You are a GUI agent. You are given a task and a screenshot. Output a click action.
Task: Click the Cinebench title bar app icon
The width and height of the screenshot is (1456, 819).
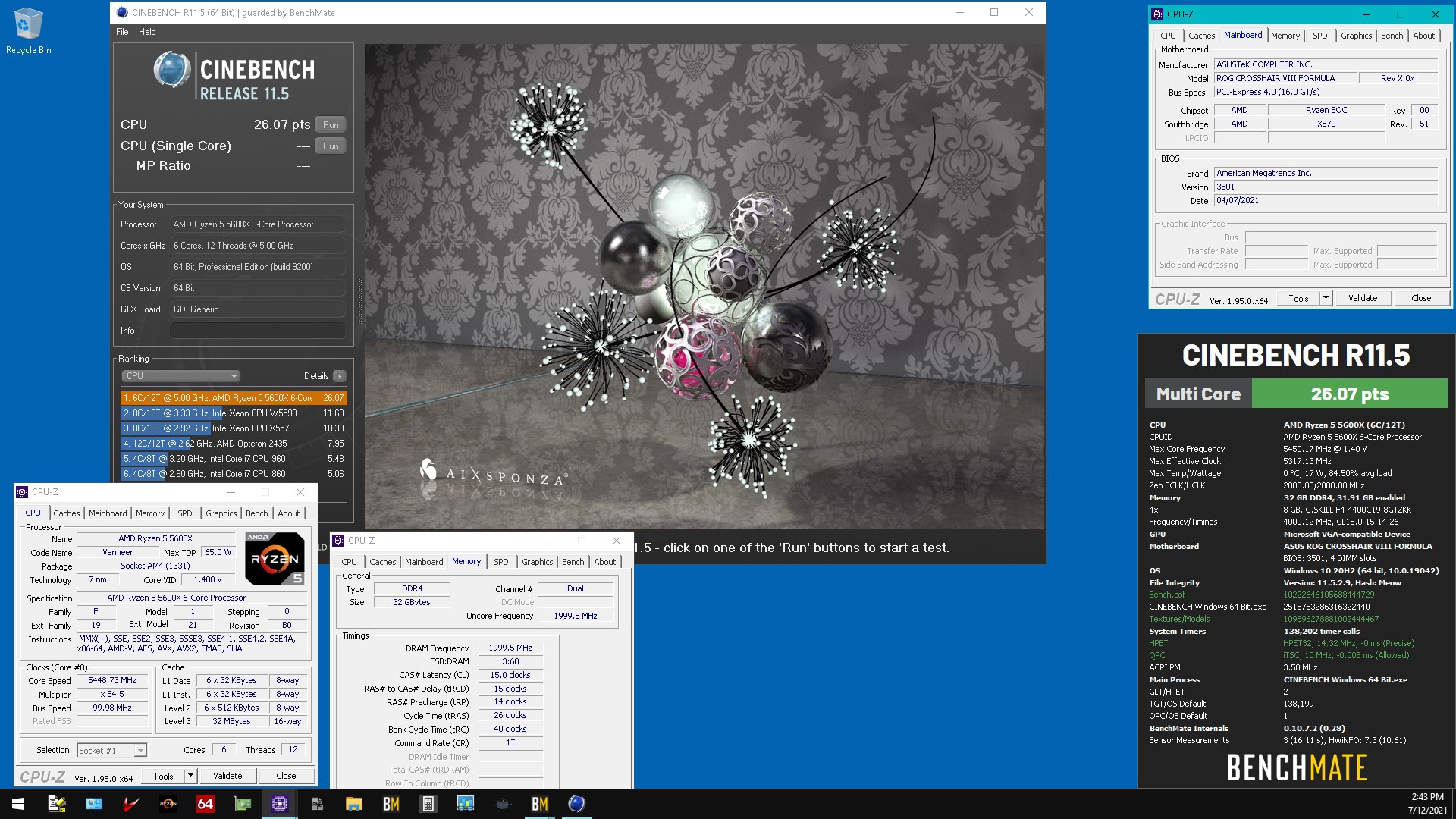pos(122,12)
